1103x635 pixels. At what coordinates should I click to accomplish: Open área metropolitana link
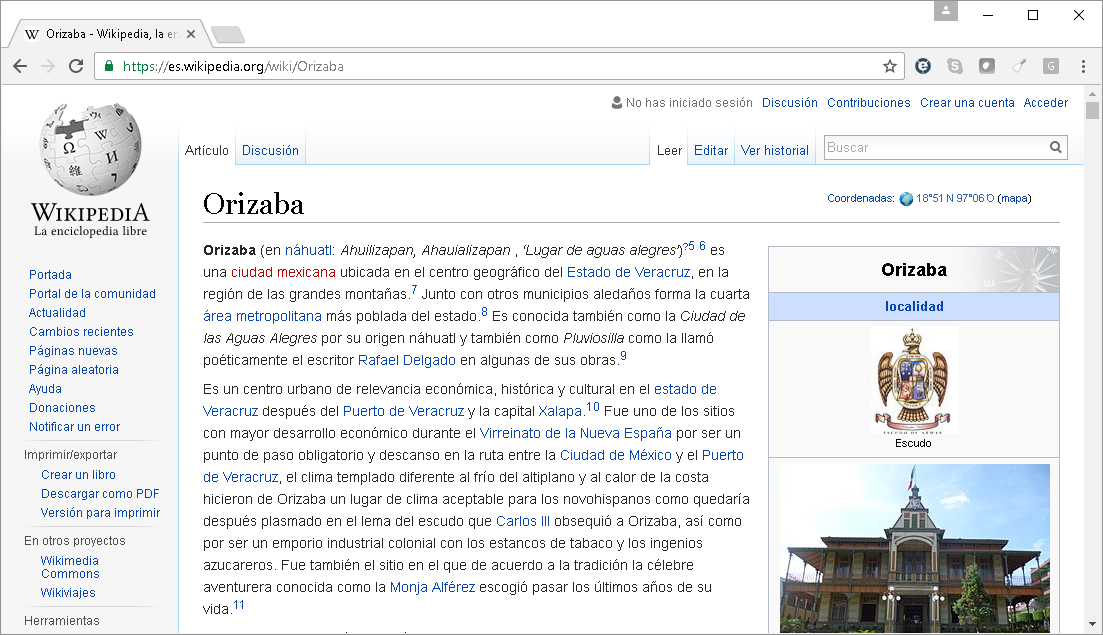[x=262, y=316]
